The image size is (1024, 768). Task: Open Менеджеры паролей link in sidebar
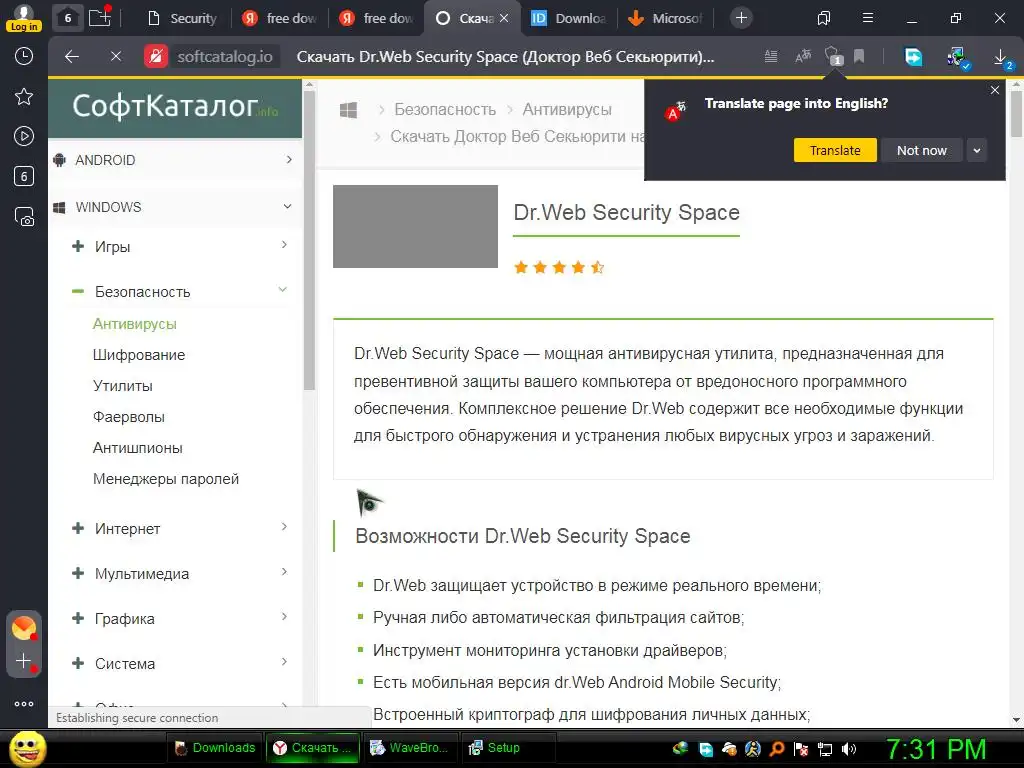click(166, 479)
